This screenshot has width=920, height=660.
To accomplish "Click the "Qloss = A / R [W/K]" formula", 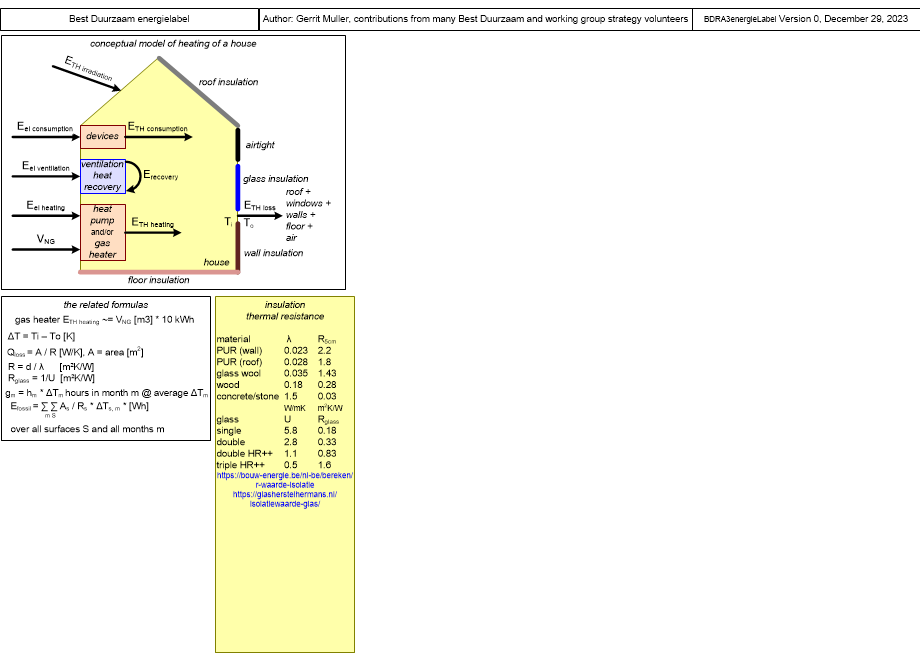I will (x=75, y=352).
